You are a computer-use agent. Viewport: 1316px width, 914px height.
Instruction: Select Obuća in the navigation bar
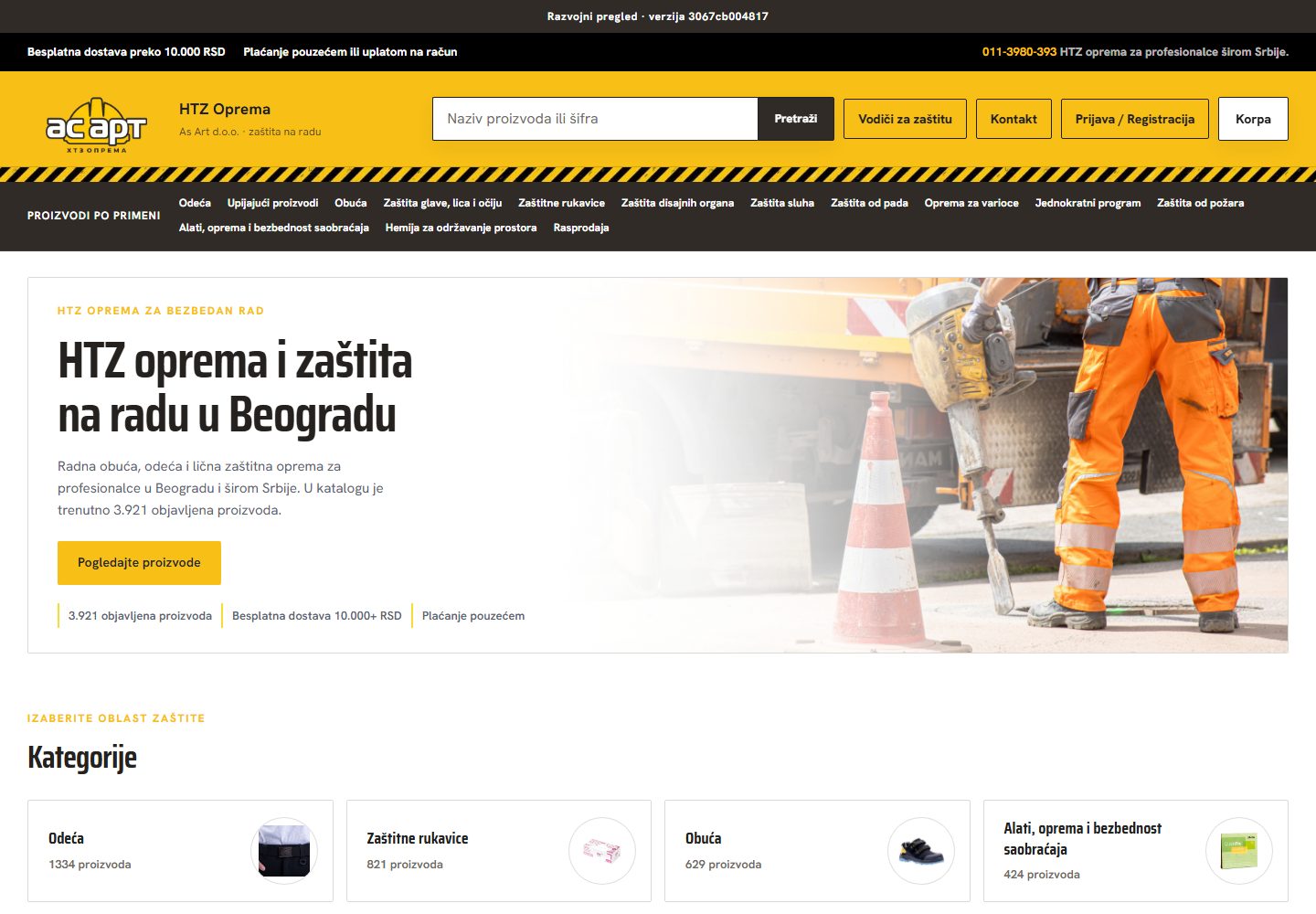(x=351, y=203)
